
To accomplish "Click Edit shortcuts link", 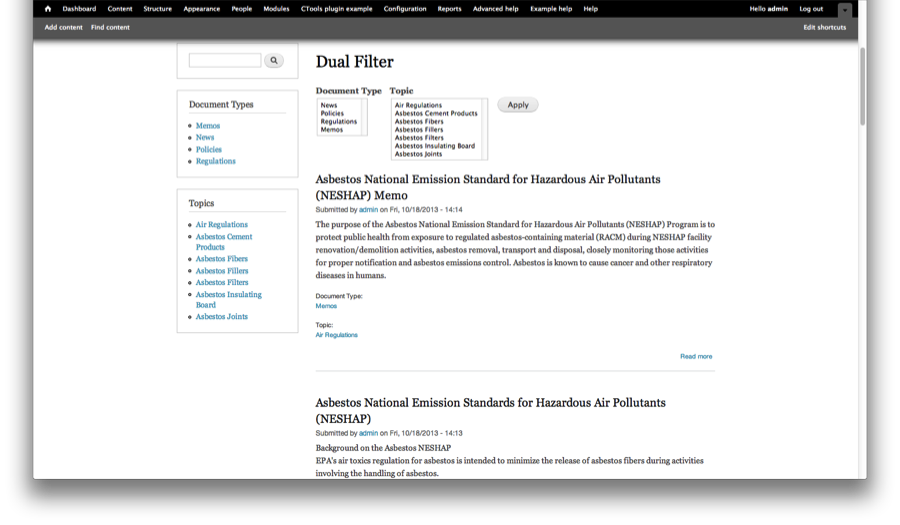I will point(824,27).
